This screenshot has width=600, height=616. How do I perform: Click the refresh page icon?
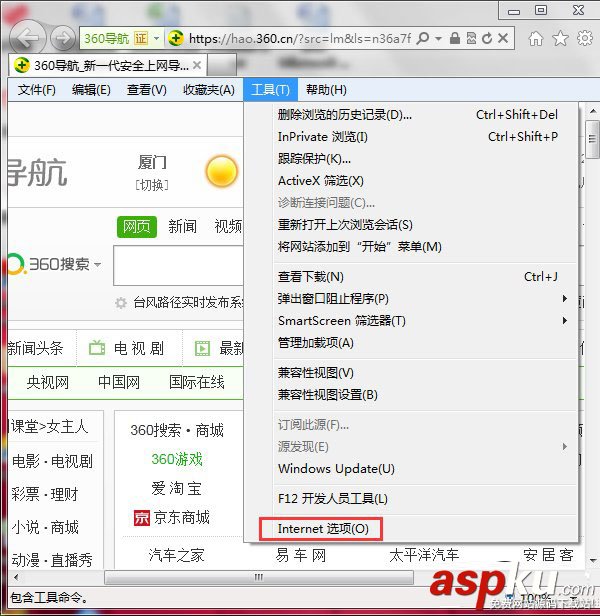[x=487, y=38]
